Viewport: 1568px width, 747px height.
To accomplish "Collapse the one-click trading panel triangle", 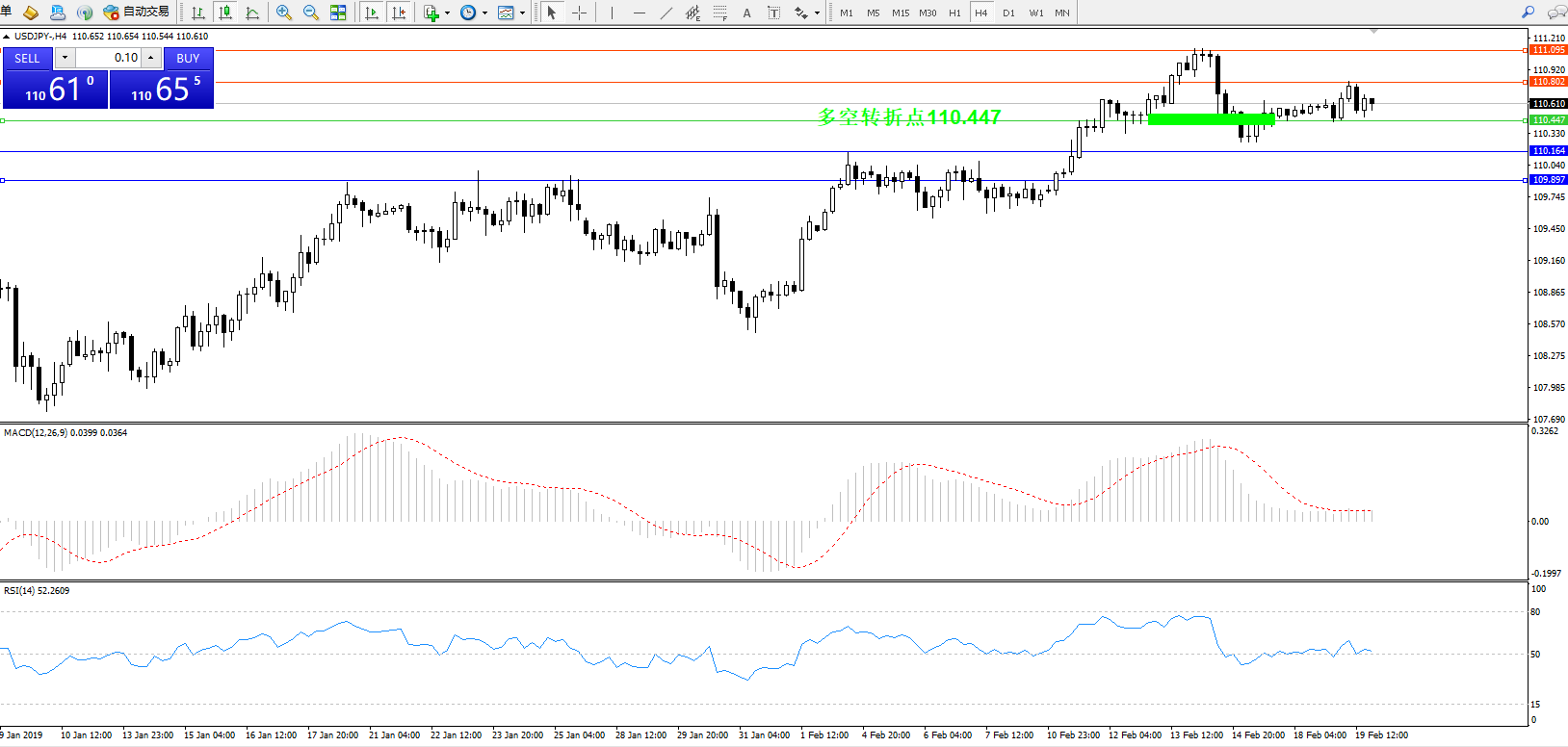I will point(7,37).
